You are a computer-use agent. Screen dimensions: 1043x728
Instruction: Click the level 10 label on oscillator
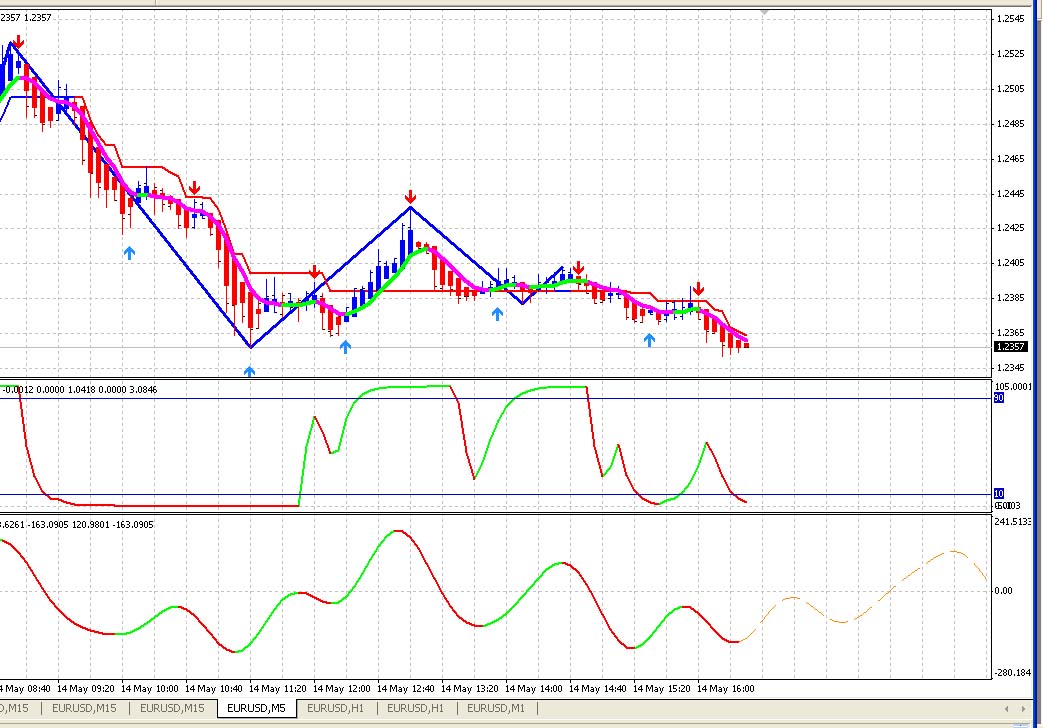998,493
